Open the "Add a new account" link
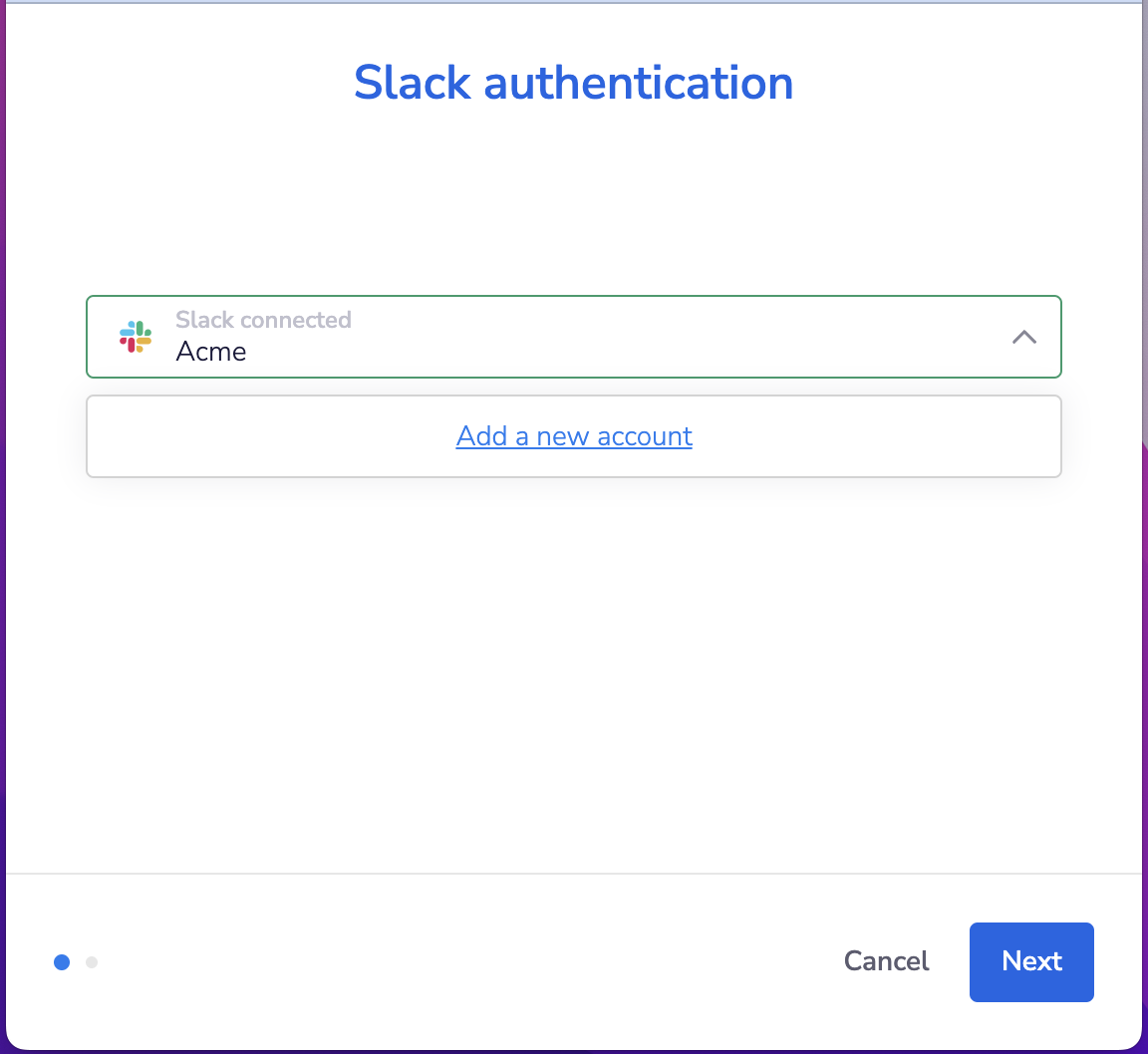 574,436
